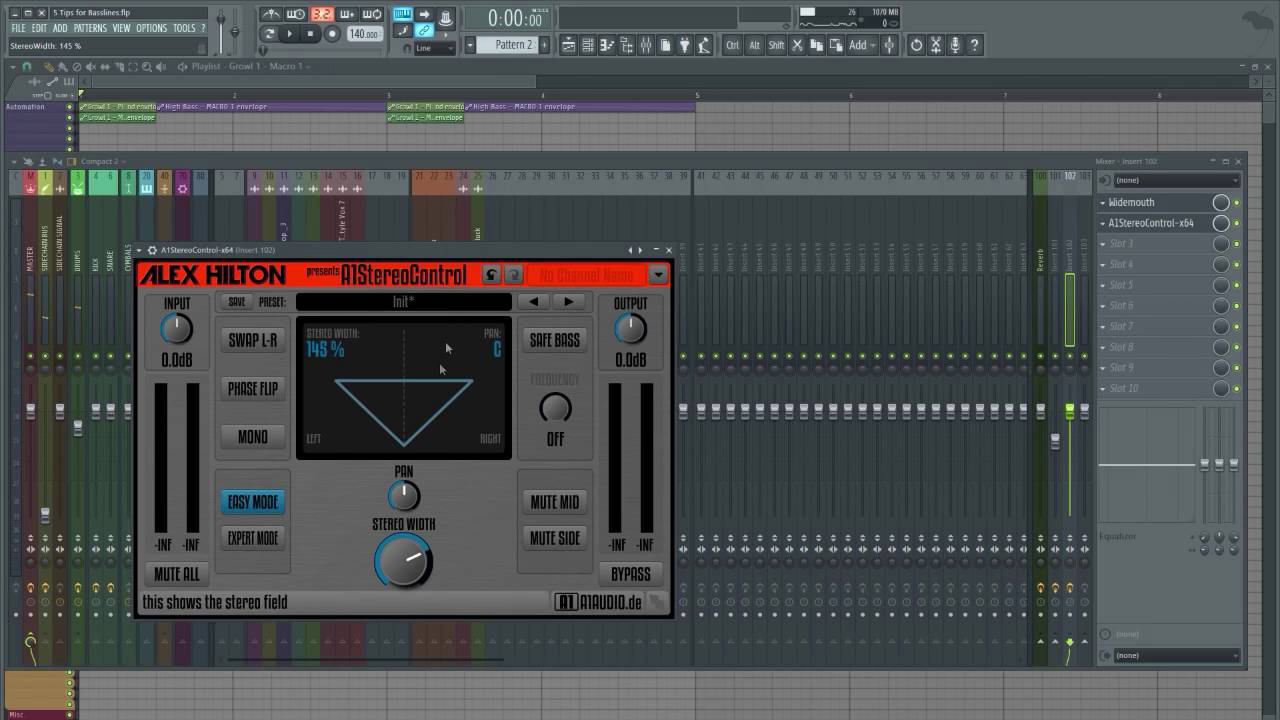
Task: Go to previous preset arrow
Action: [533, 301]
